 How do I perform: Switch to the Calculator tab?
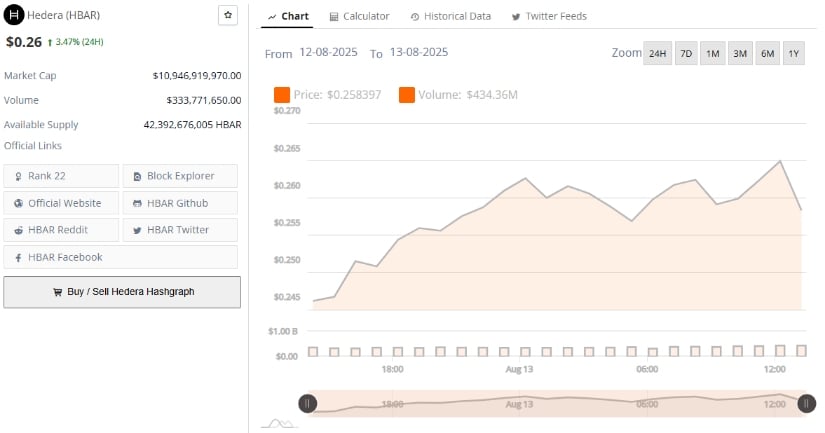point(359,16)
